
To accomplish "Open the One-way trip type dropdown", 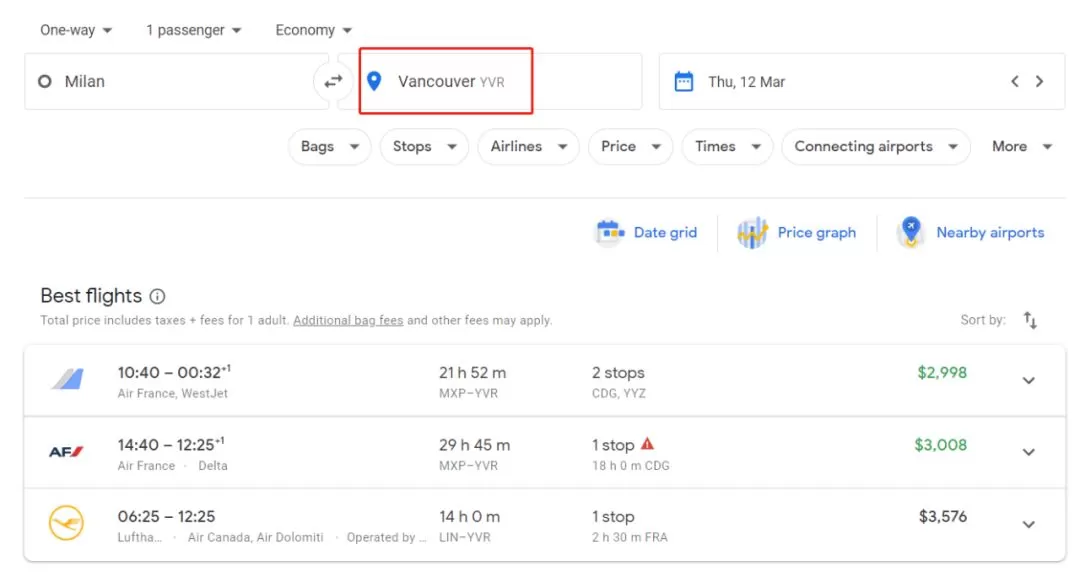I will pyautogui.click(x=76, y=30).
